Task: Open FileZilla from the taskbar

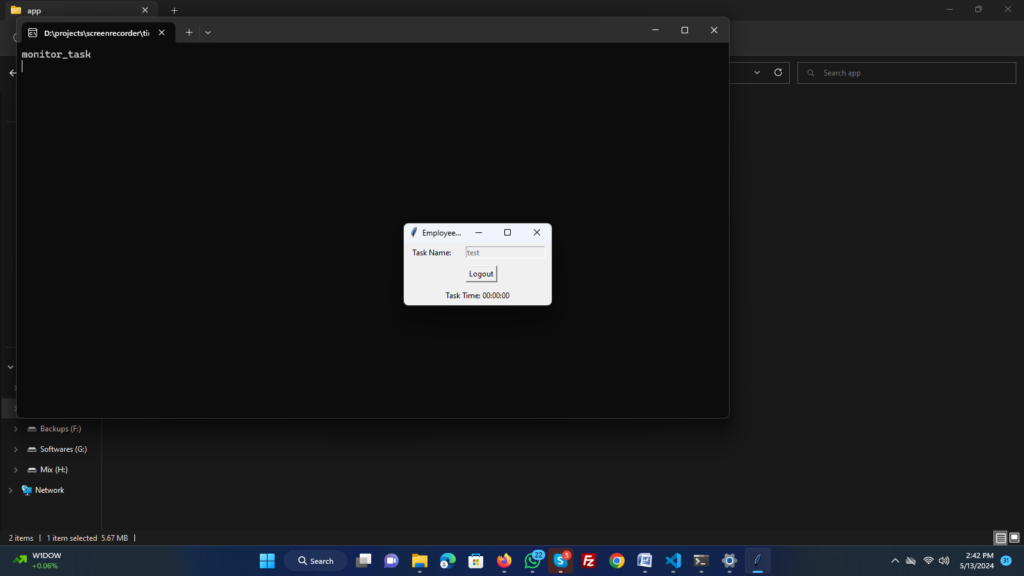Action: [589, 561]
